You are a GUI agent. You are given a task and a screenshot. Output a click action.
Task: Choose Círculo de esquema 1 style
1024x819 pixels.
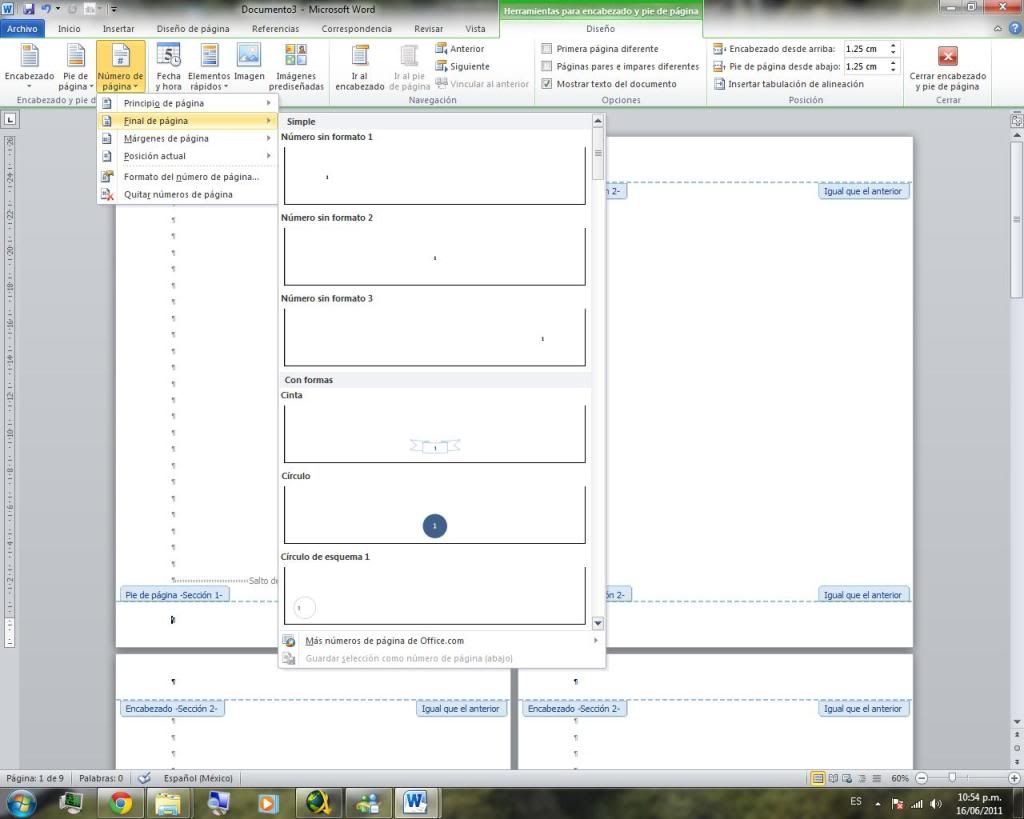pos(434,595)
